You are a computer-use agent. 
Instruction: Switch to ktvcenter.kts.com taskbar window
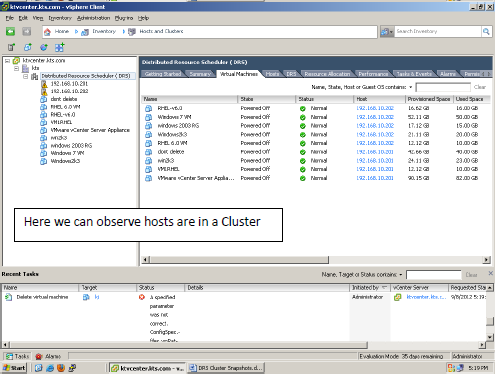click(148, 368)
